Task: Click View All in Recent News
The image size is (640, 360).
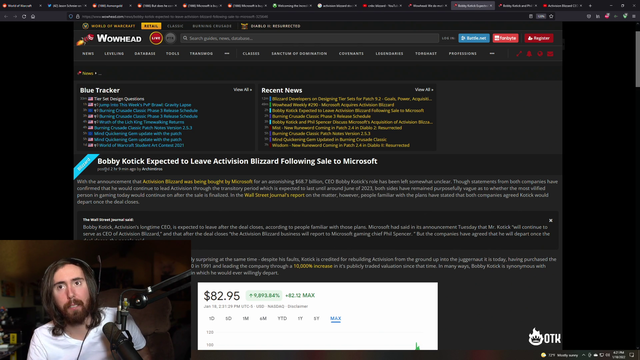Action: coord(424,89)
